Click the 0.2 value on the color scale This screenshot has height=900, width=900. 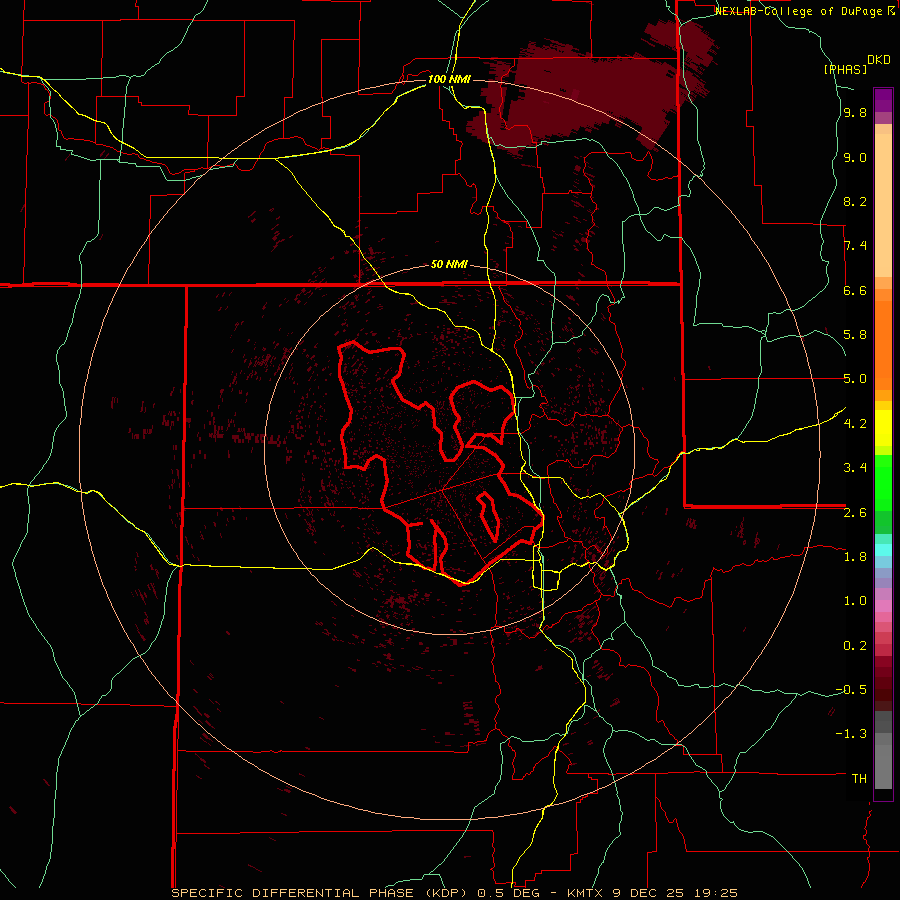[x=855, y=645]
